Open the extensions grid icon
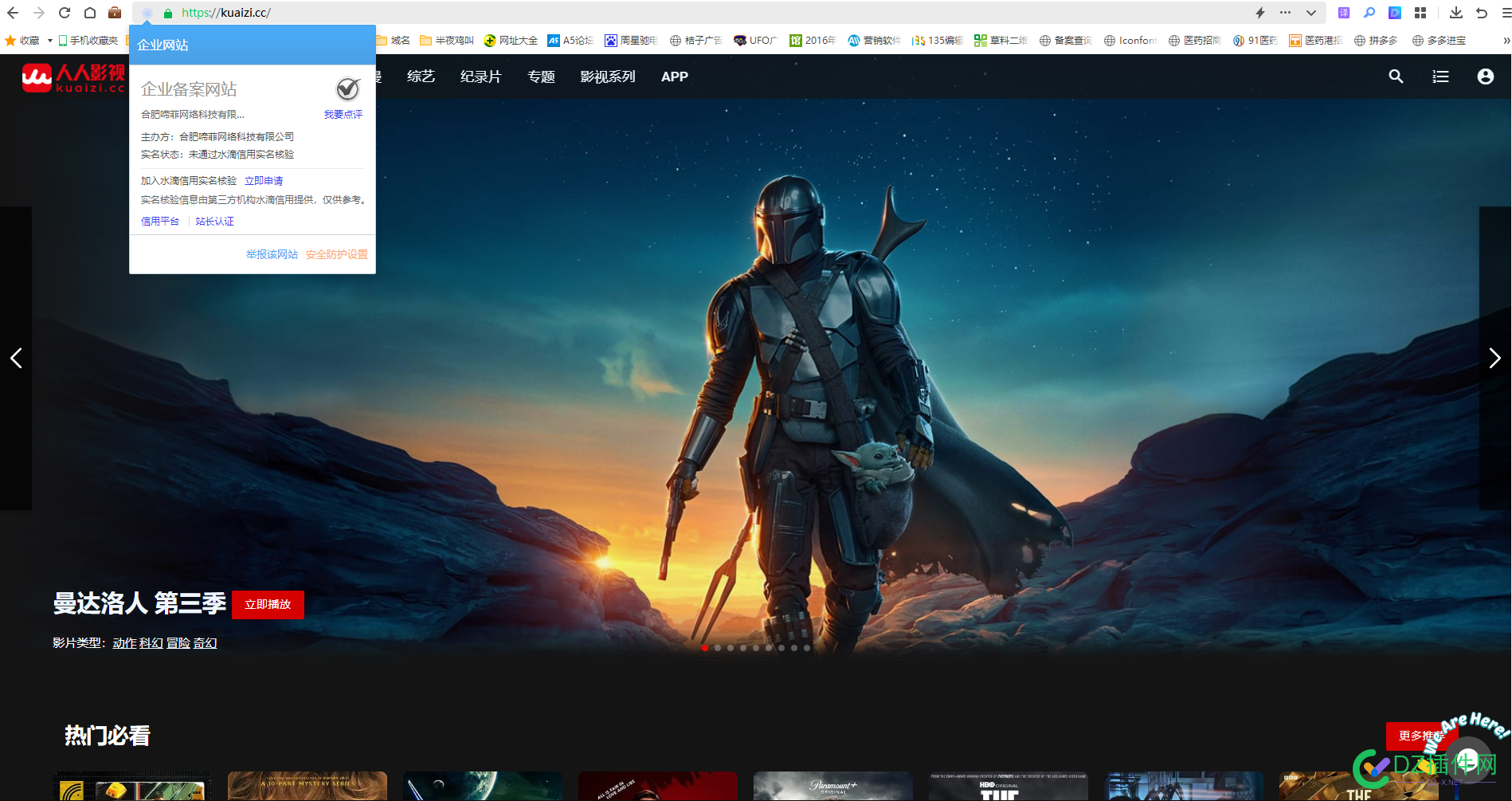The height and width of the screenshot is (801, 1512). 1420,13
